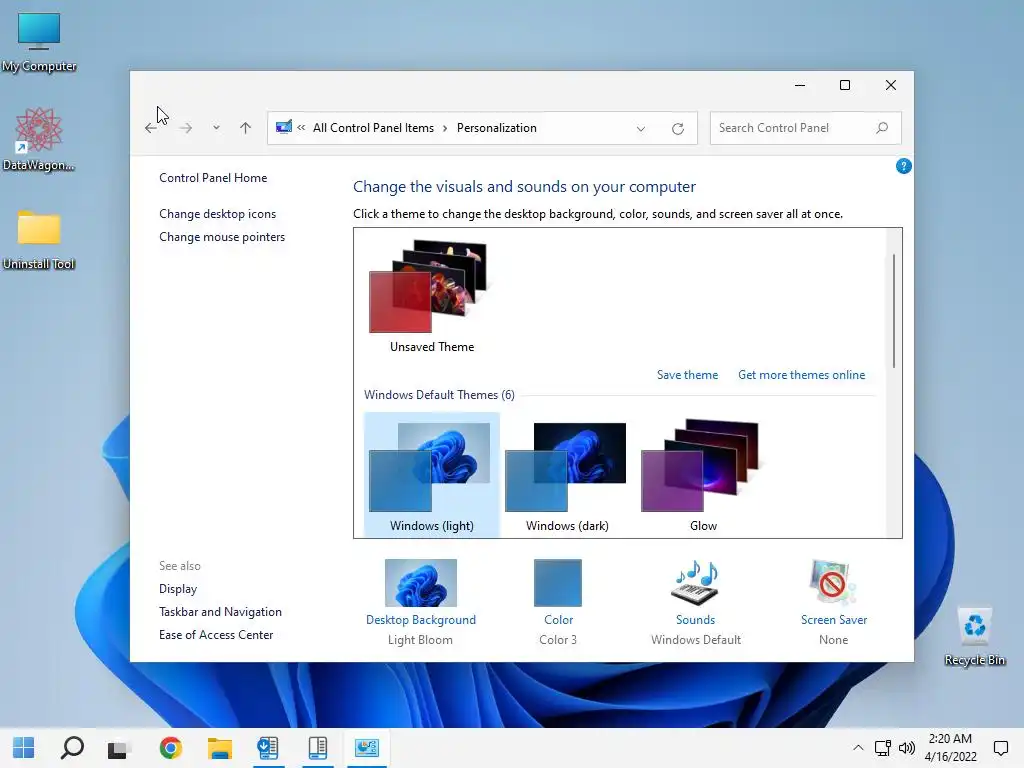Click the Display link under See also

coord(178,589)
